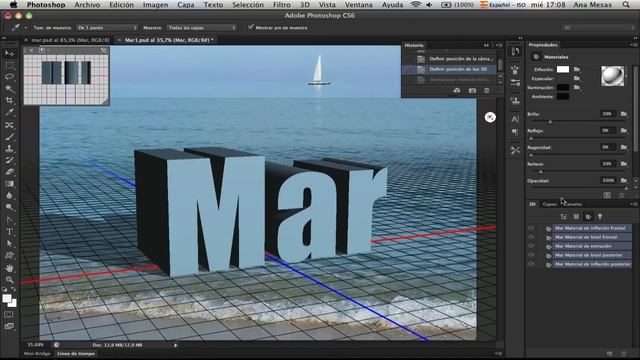Change screen mode icon at toolbox bottom

click(x=9, y=326)
